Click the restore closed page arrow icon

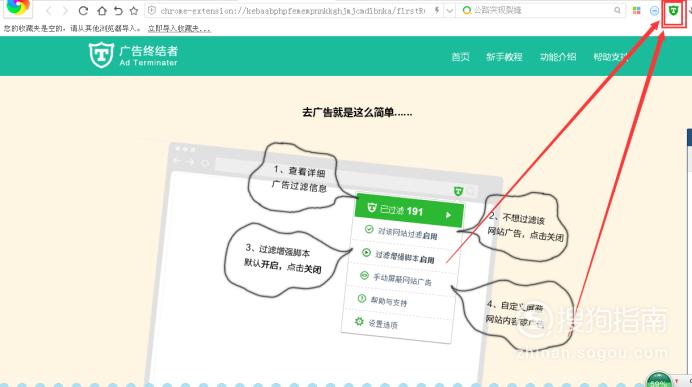118,10
